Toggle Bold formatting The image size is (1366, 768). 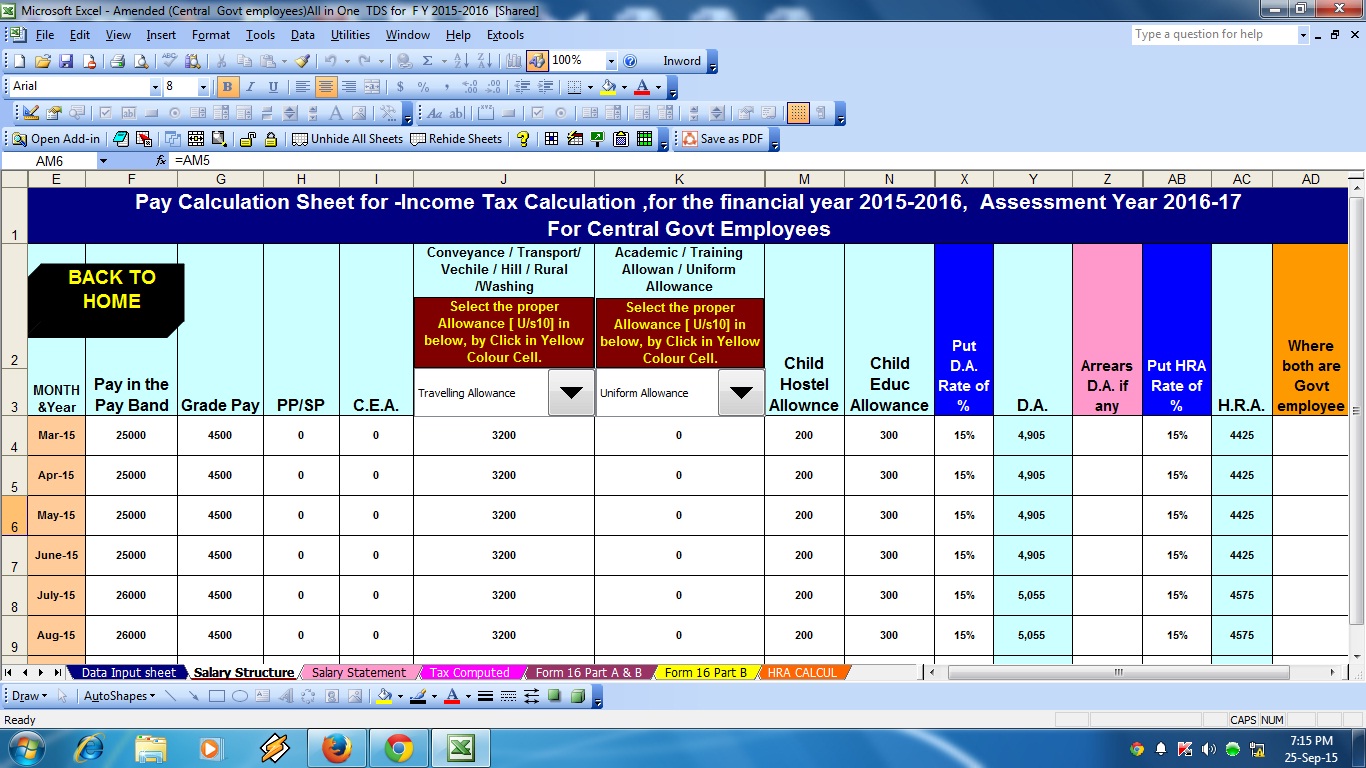pyautogui.click(x=227, y=87)
